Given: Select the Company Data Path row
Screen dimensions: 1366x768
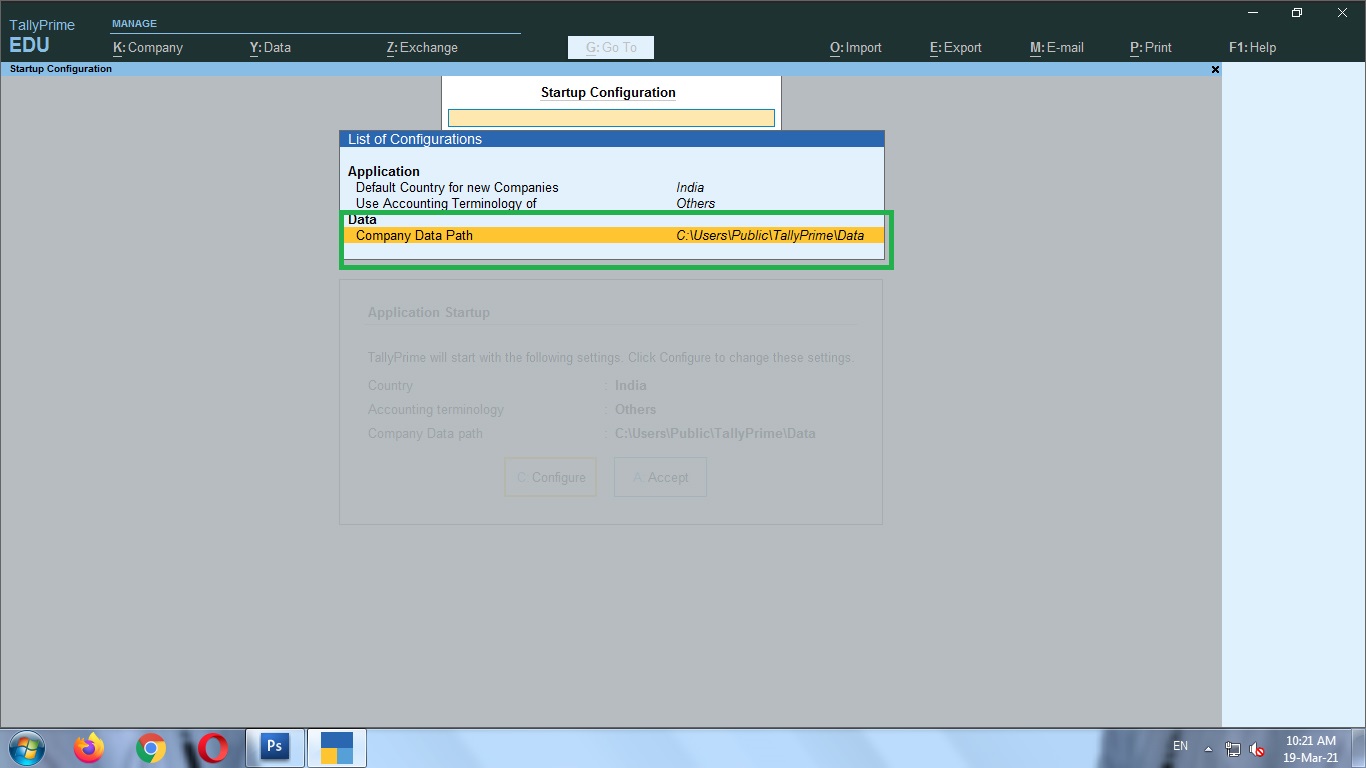Looking at the screenshot, I should (614, 235).
